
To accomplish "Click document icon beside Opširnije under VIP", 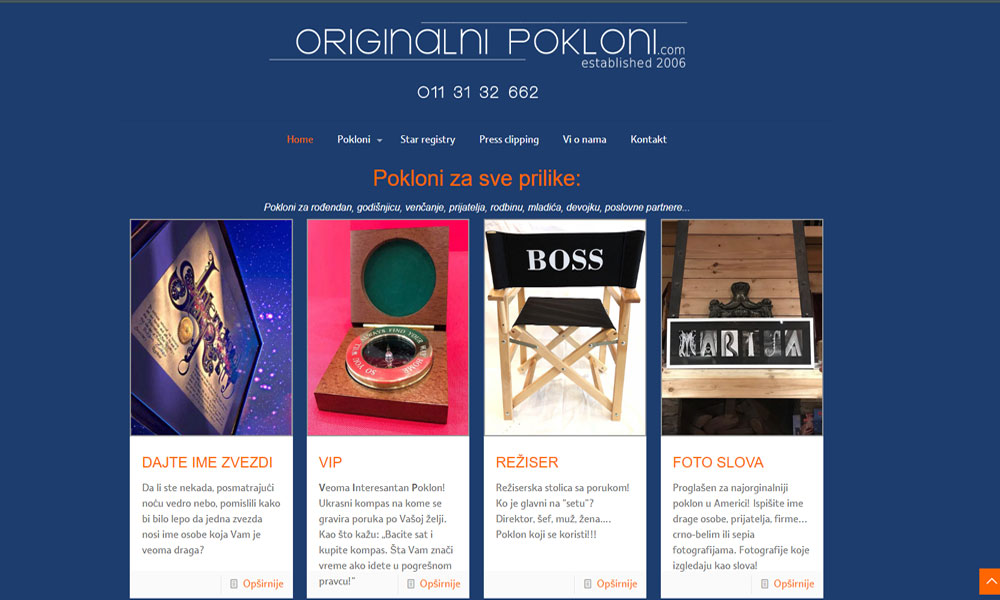I will coord(411,583).
